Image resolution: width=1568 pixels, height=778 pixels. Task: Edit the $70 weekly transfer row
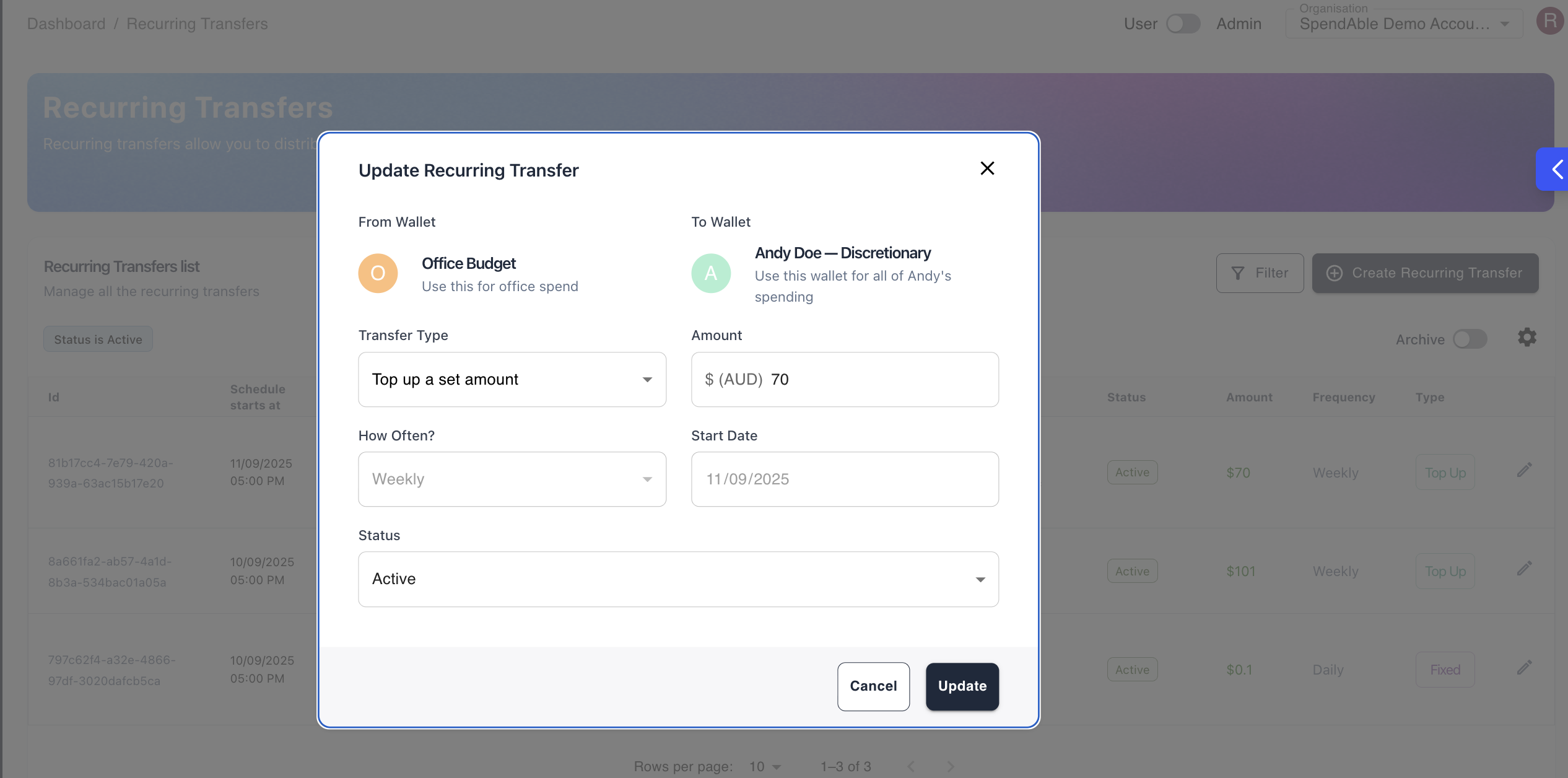point(1525,470)
